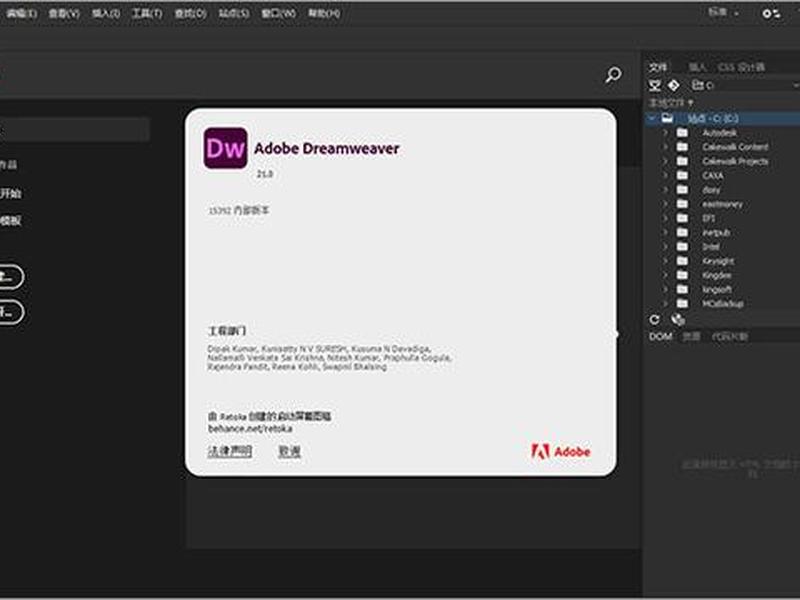The height and width of the screenshot is (600, 800).
Task: Click the kingsoft folder icon
Action: [682, 289]
